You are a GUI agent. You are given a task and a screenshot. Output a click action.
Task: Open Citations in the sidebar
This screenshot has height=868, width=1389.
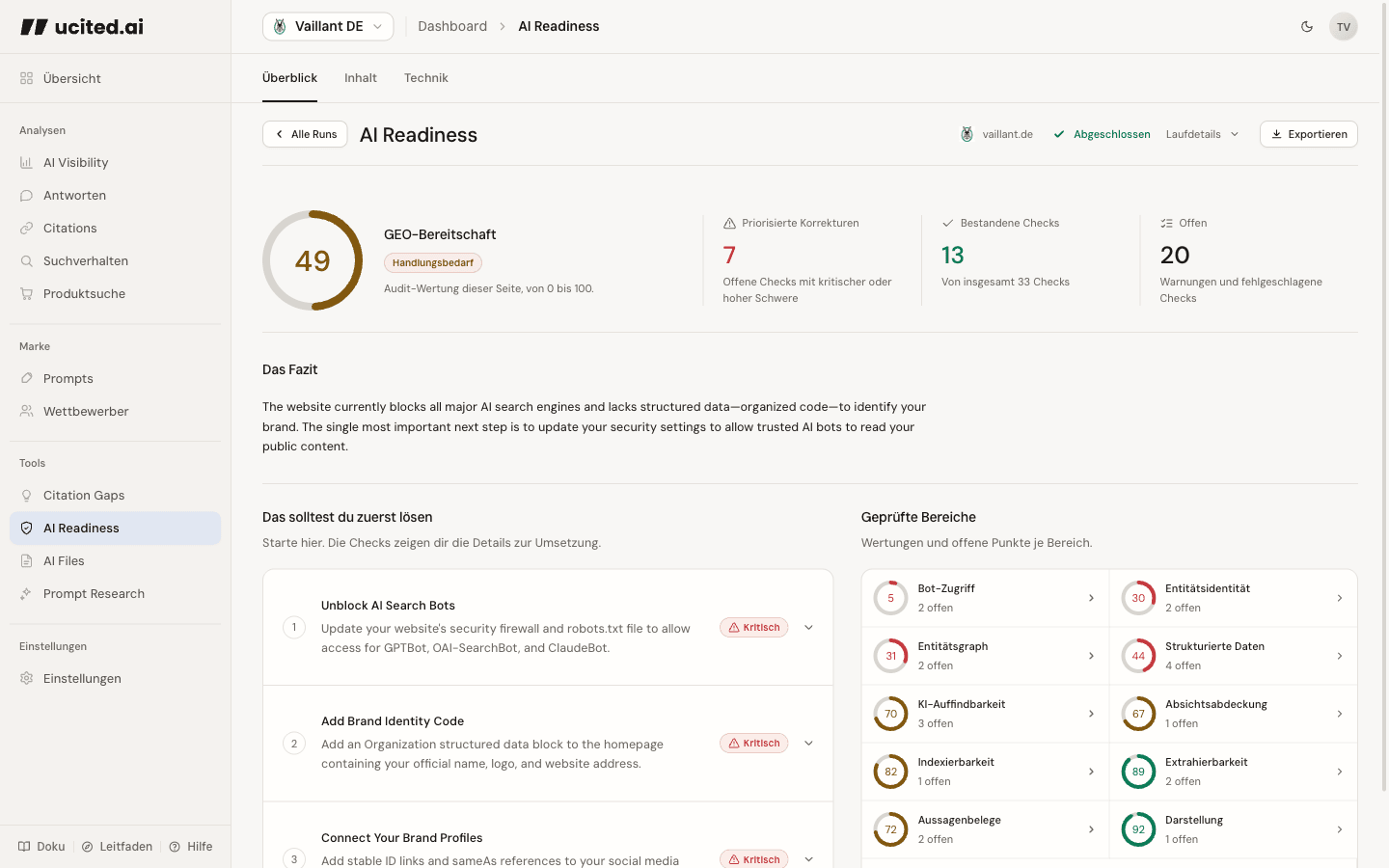tap(116, 229)
